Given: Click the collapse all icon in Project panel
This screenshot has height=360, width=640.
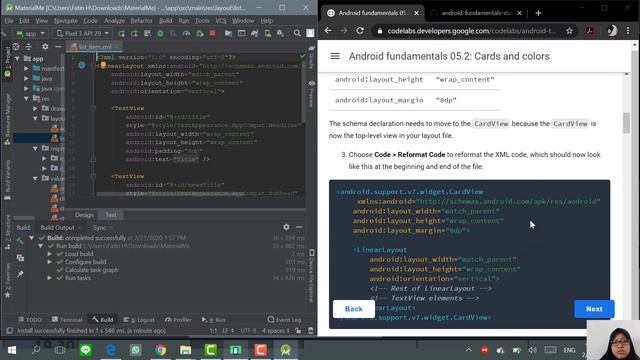Looking at the screenshot, I should click(29, 47).
